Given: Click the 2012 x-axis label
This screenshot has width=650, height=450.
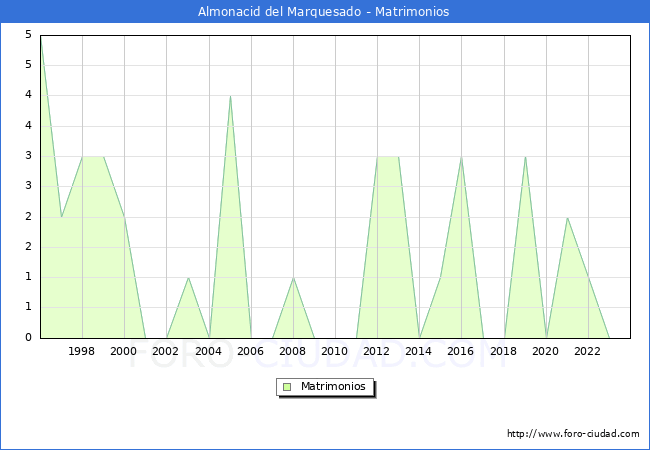Looking at the screenshot, I should pos(377,351).
